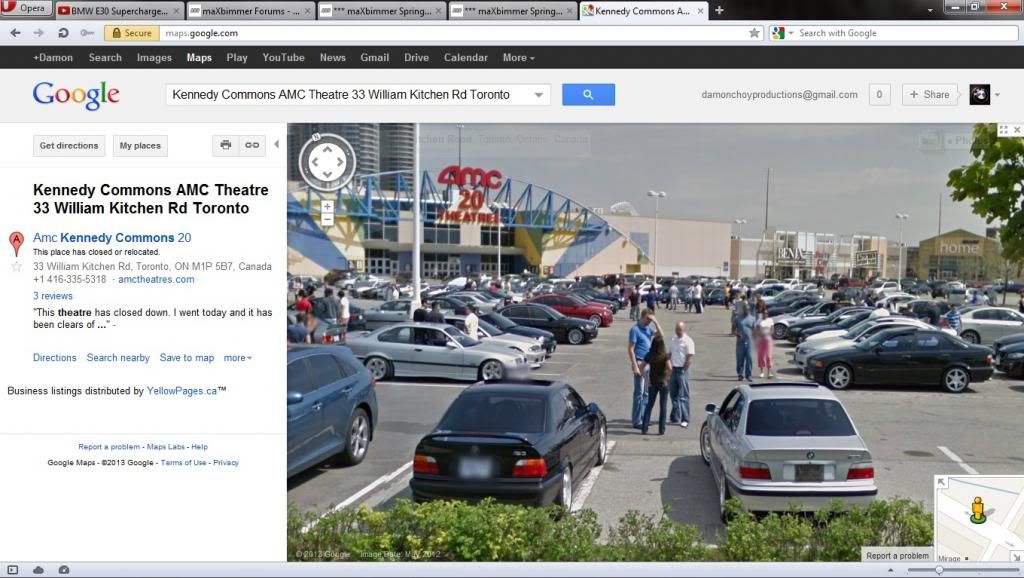Click the Search nearby link
Image resolution: width=1024 pixels, height=578 pixels.
tap(118, 358)
